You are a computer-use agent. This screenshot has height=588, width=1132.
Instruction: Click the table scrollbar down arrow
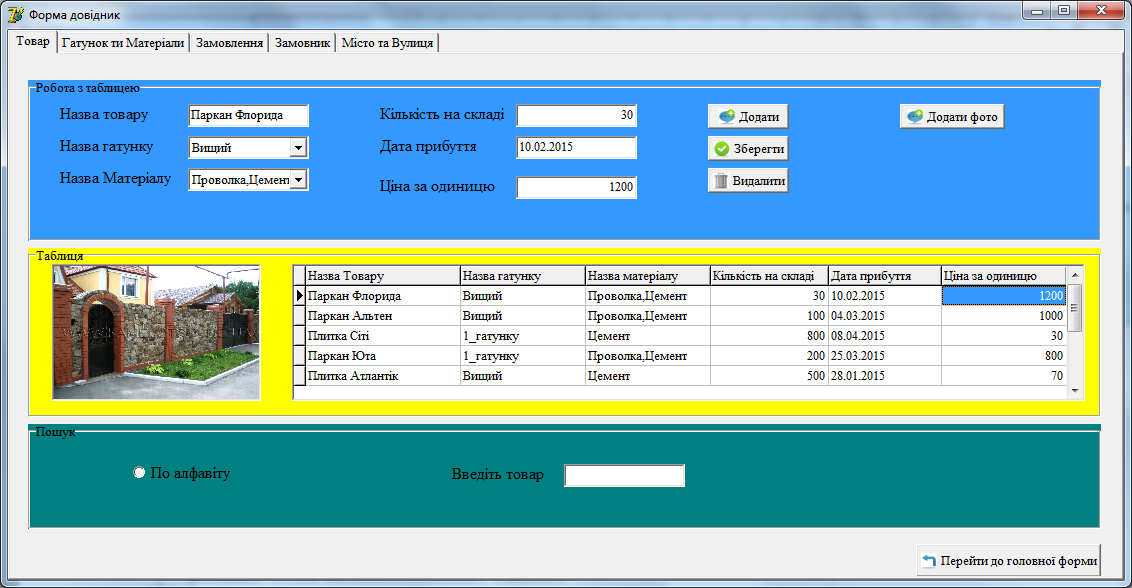1074,391
